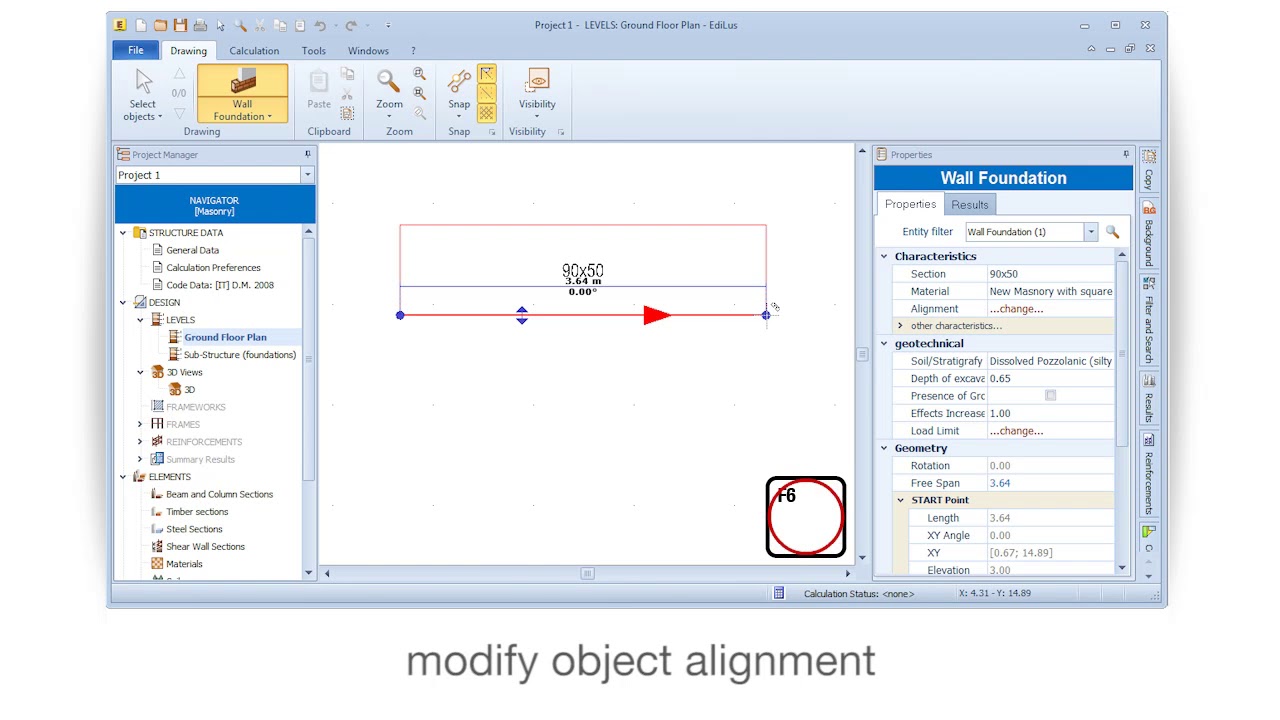Click the New document icon in quick access toolbar

pos(141,25)
